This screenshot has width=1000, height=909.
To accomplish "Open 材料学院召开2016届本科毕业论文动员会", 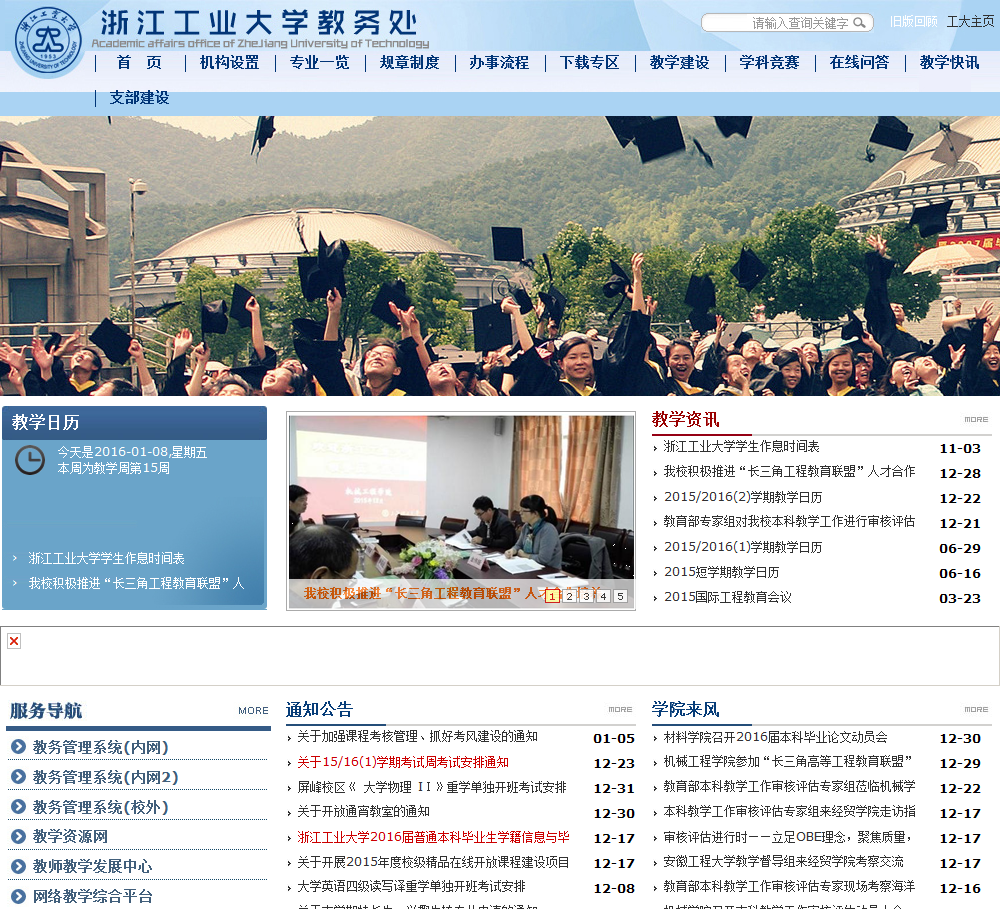I will point(776,737).
